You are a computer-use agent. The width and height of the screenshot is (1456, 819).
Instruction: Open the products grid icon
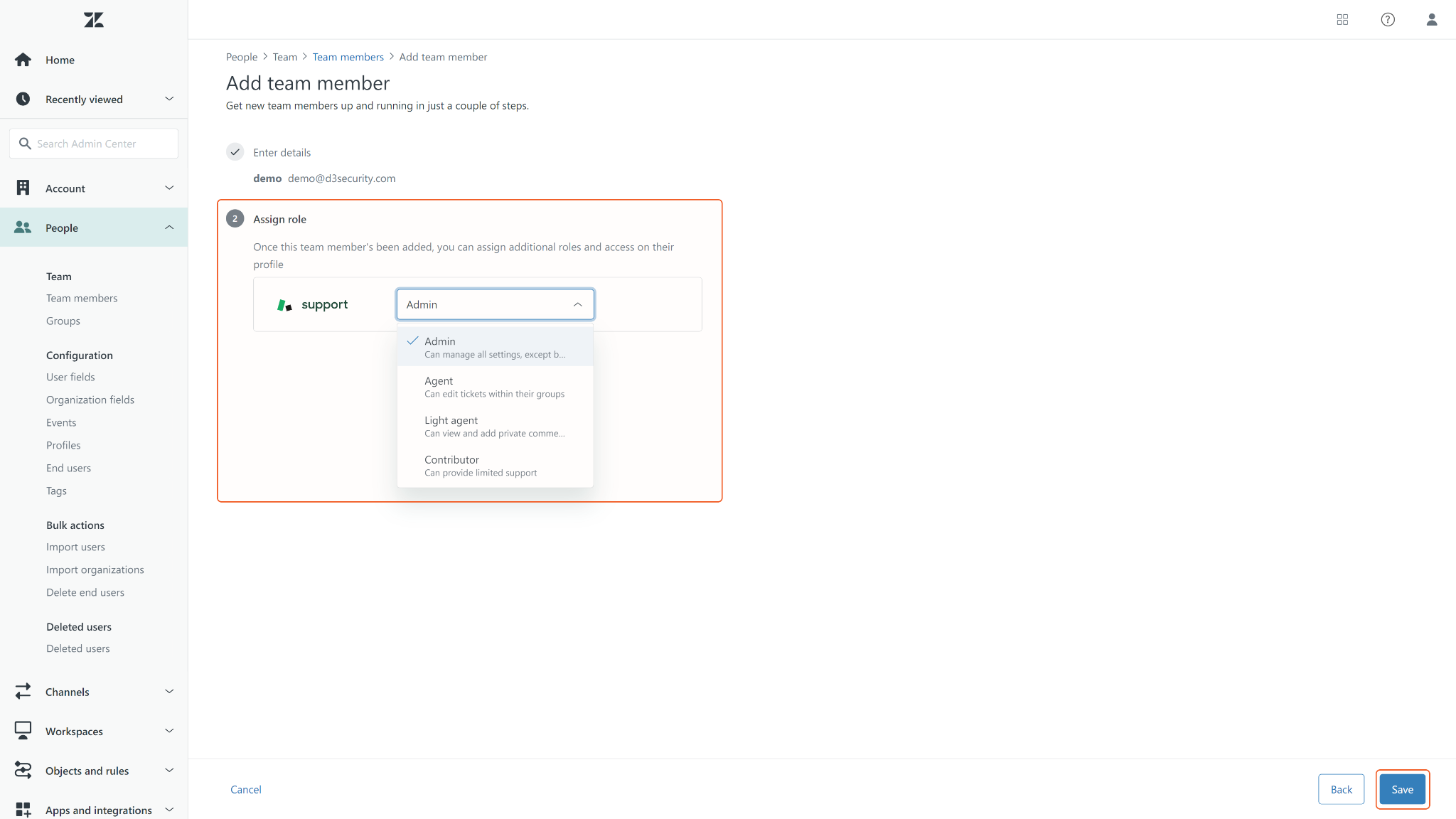click(x=1342, y=20)
